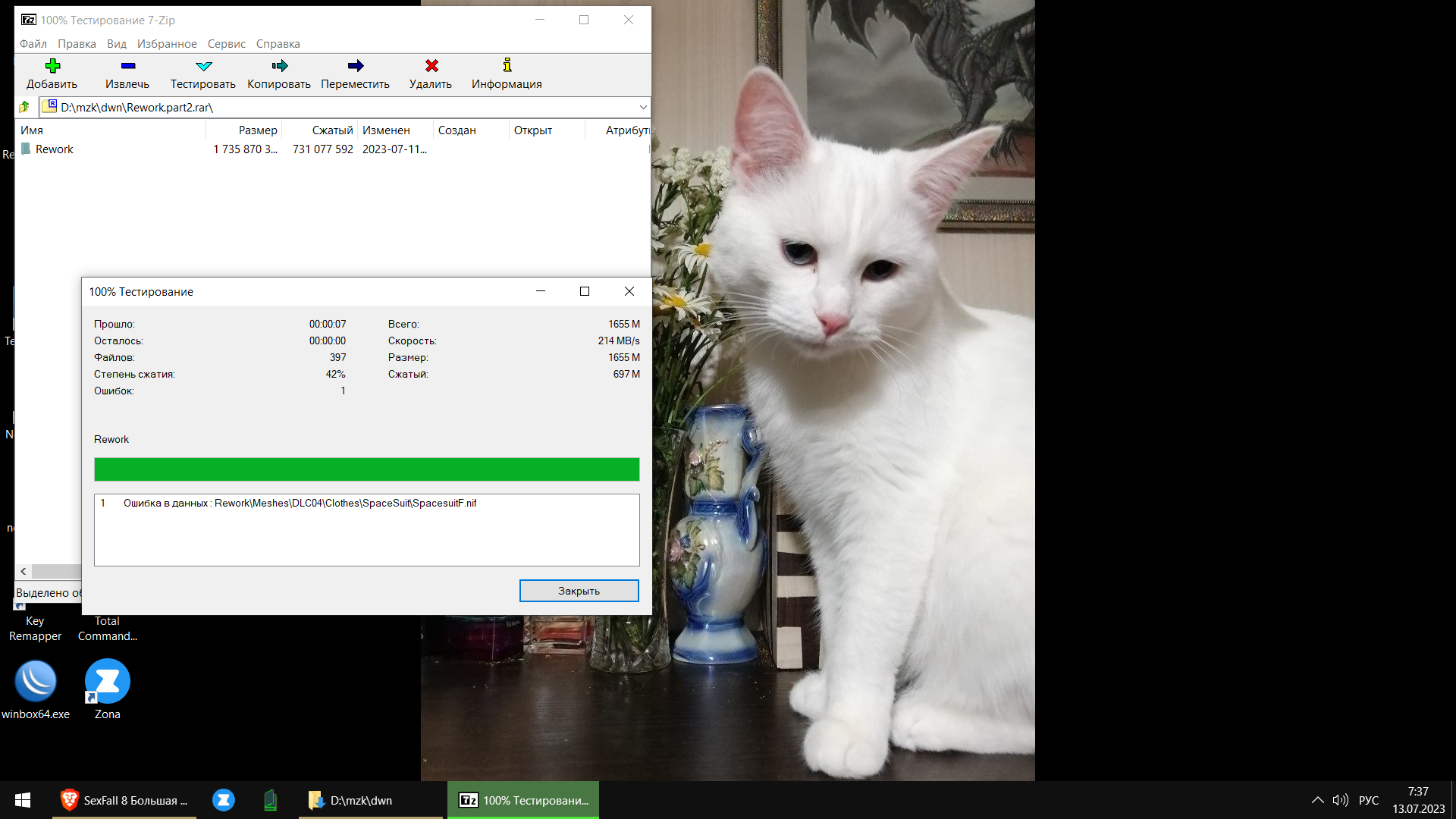Click the green testing progress bar
The width and height of the screenshot is (1456, 819).
pyautogui.click(x=366, y=469)
